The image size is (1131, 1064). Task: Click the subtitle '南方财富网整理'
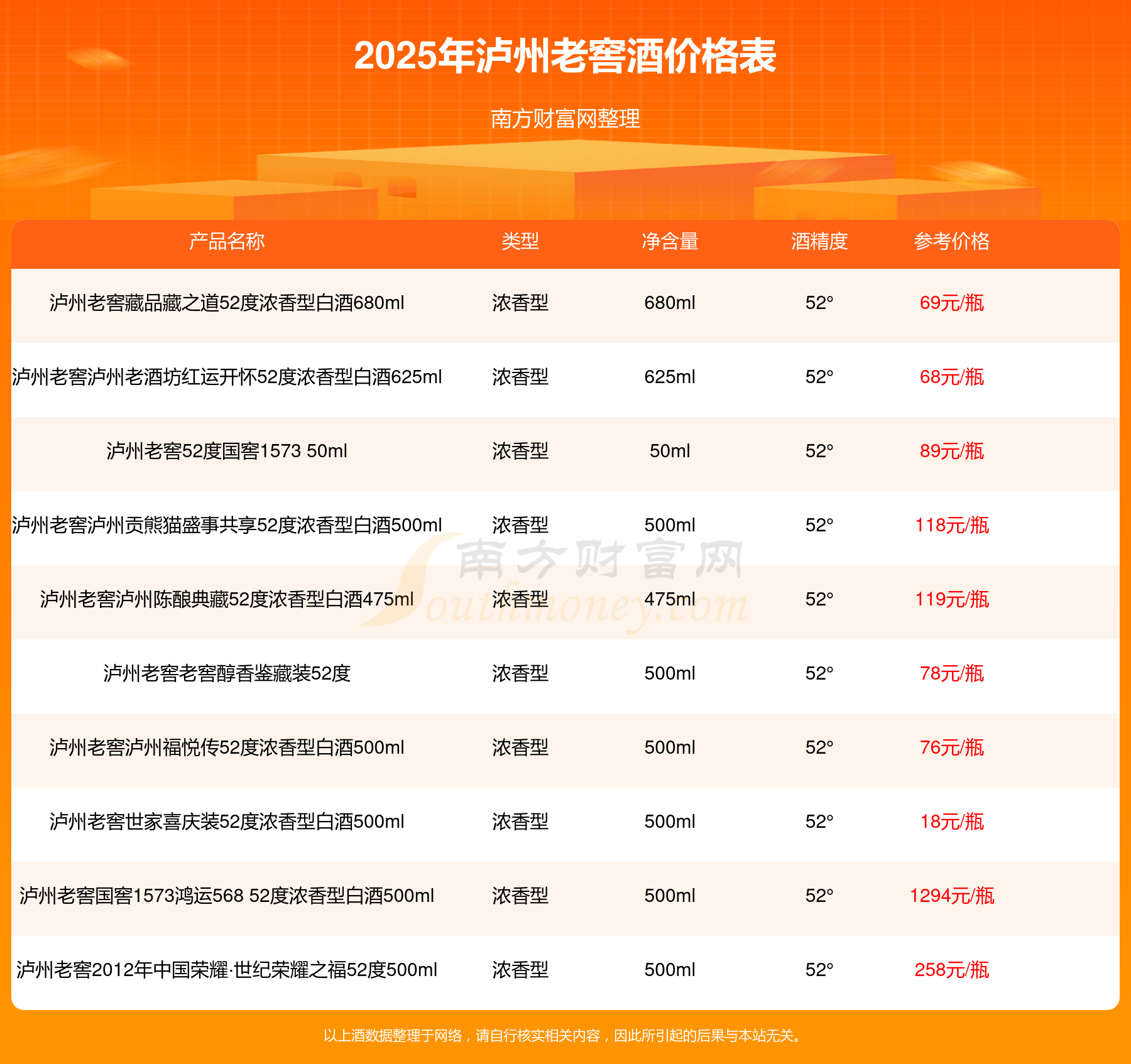click(565, 118)
